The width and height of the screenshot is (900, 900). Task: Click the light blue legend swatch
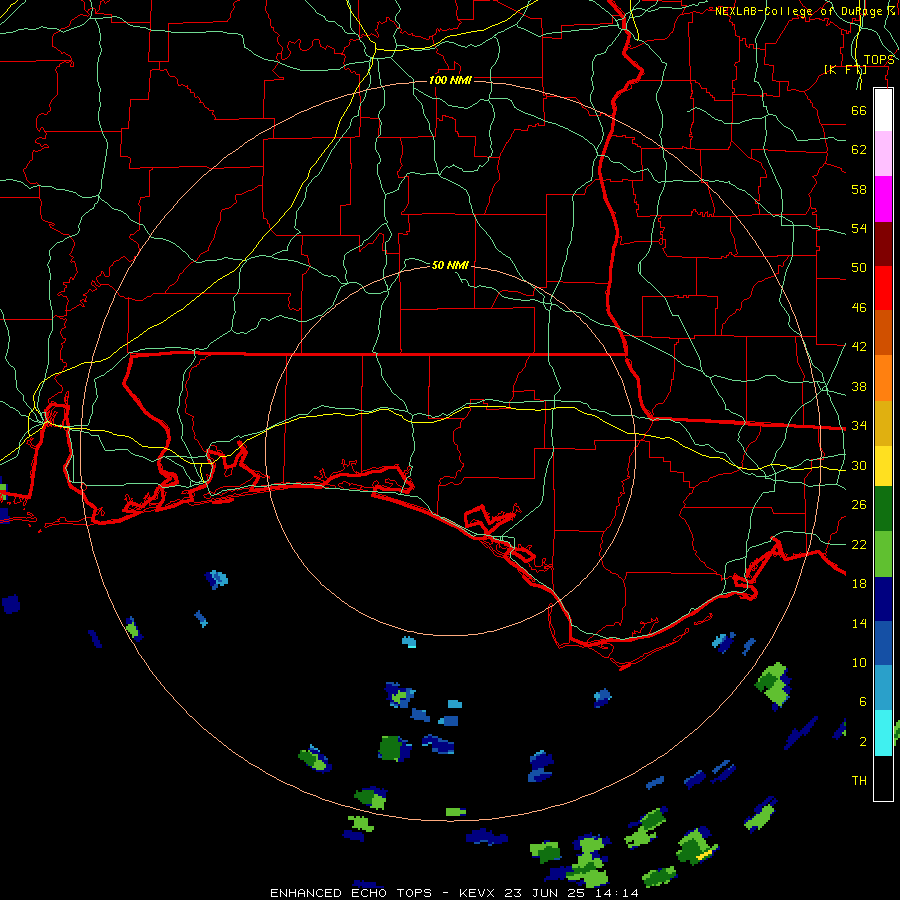tap(883, 688)
